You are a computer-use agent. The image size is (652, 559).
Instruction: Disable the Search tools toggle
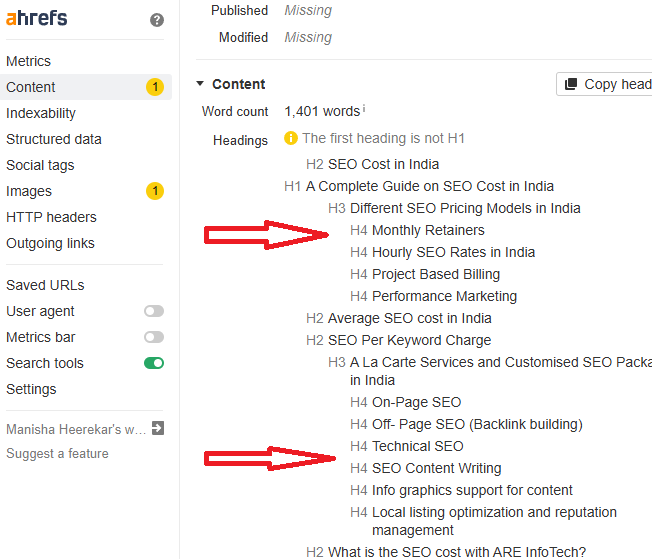tap(154, 363)
